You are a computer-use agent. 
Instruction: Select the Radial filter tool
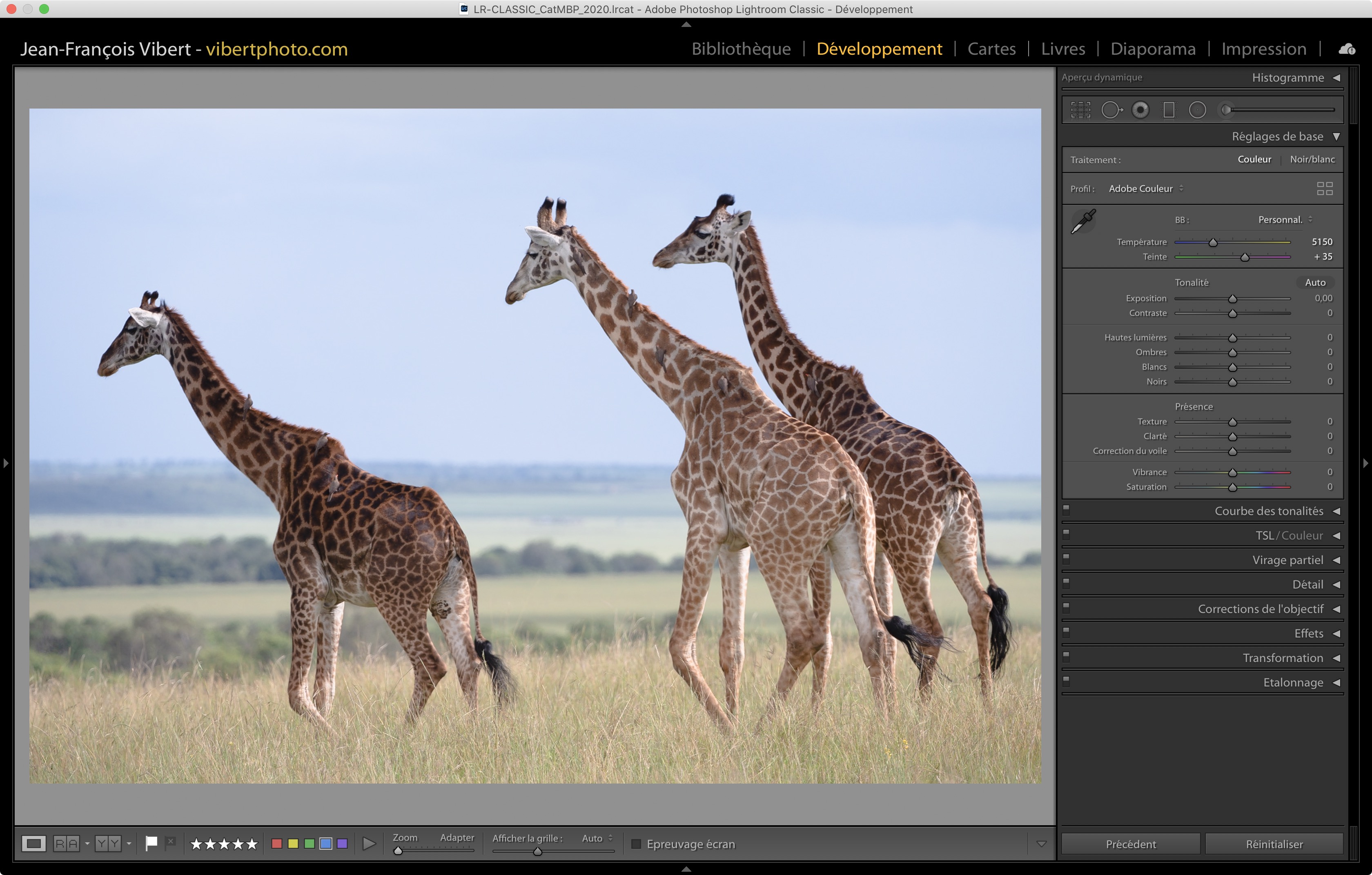coord(1197,110)
